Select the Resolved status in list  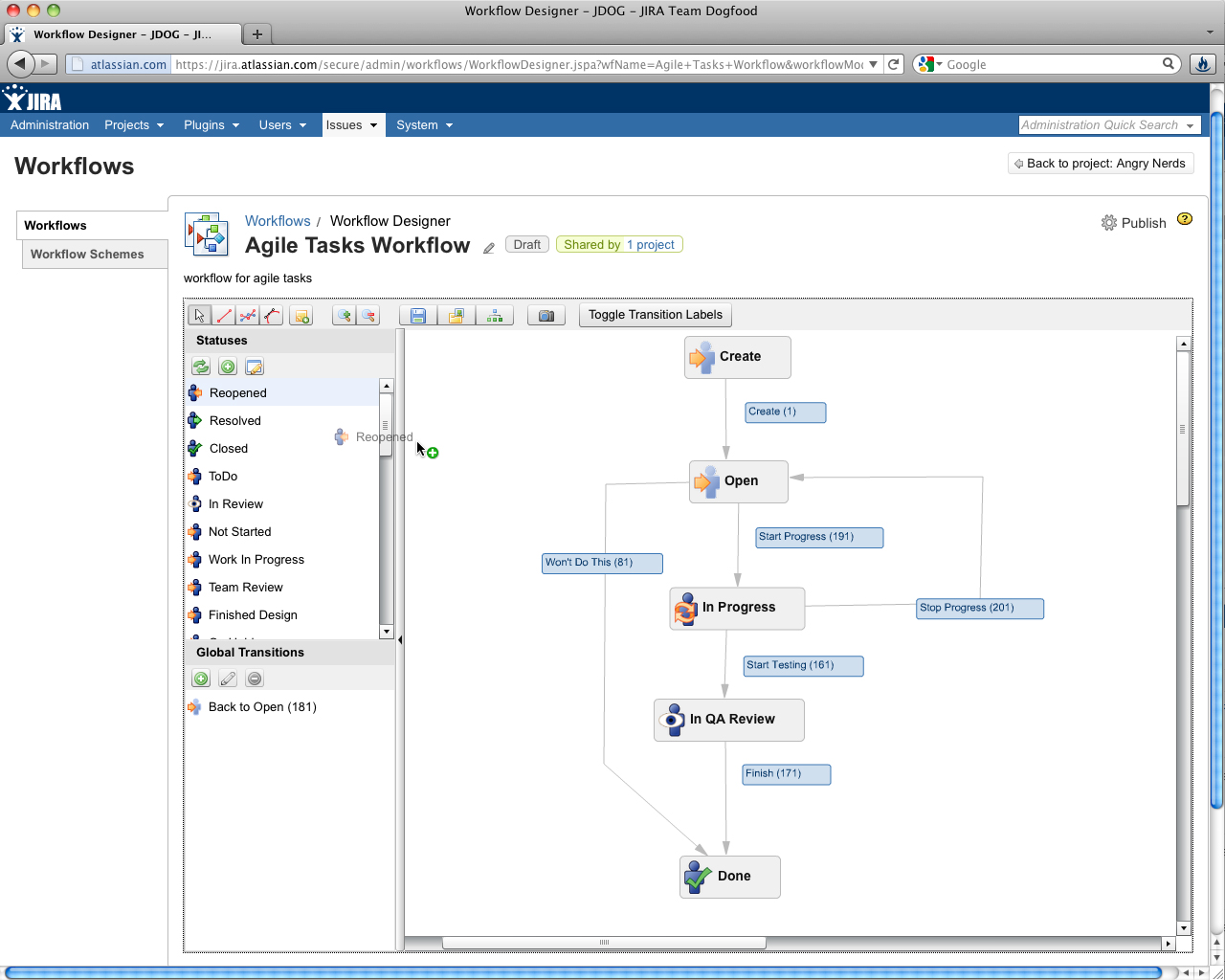point(281,421)
